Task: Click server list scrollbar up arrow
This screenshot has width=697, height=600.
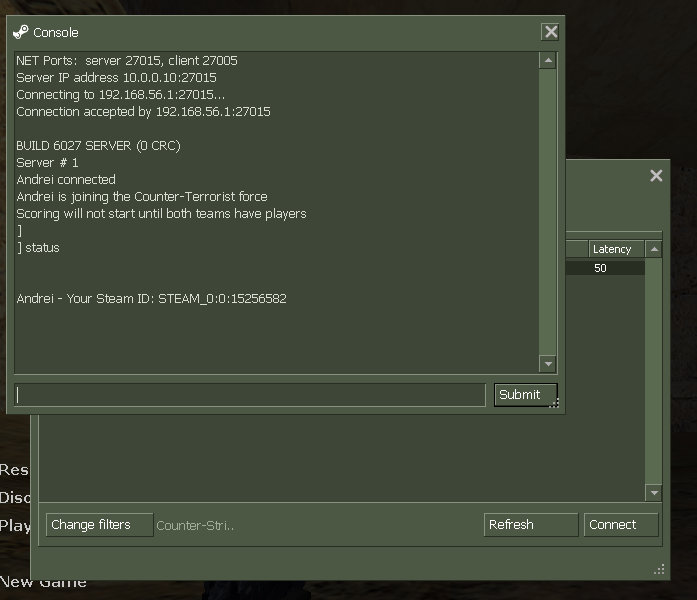Action: point(654,249)
